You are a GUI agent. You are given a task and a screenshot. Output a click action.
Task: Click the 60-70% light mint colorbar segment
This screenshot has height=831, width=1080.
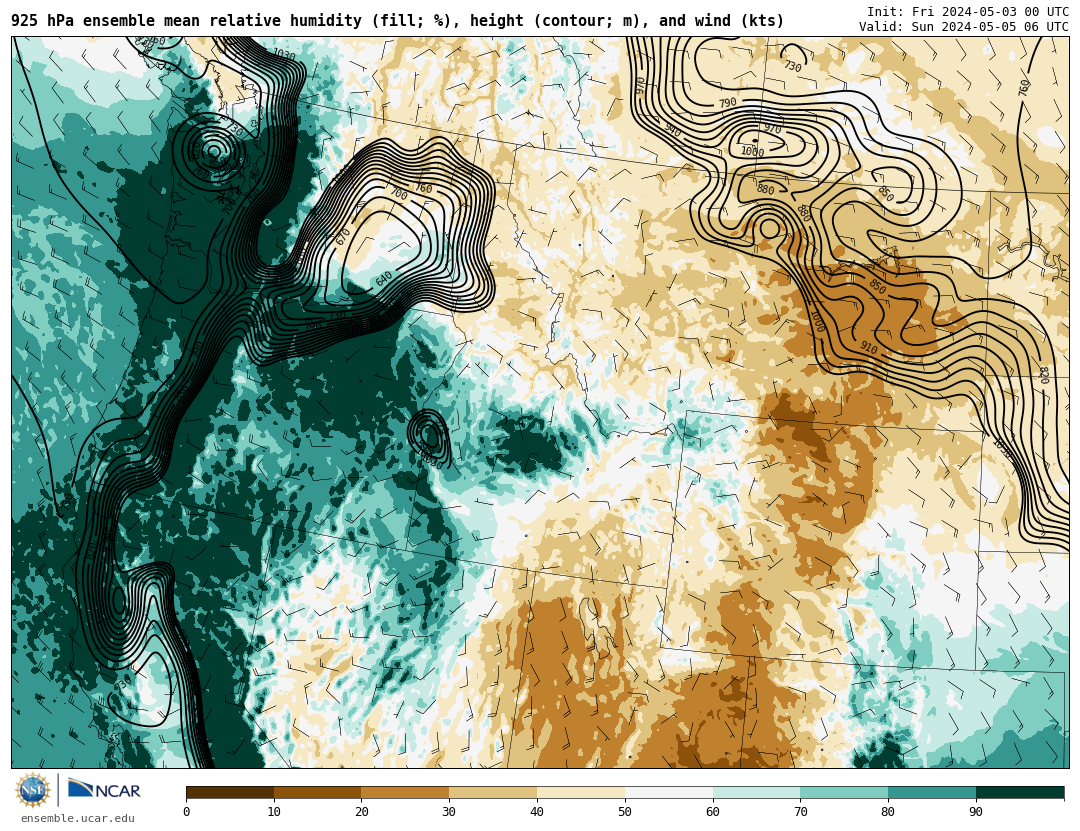[x=756, y=792]
